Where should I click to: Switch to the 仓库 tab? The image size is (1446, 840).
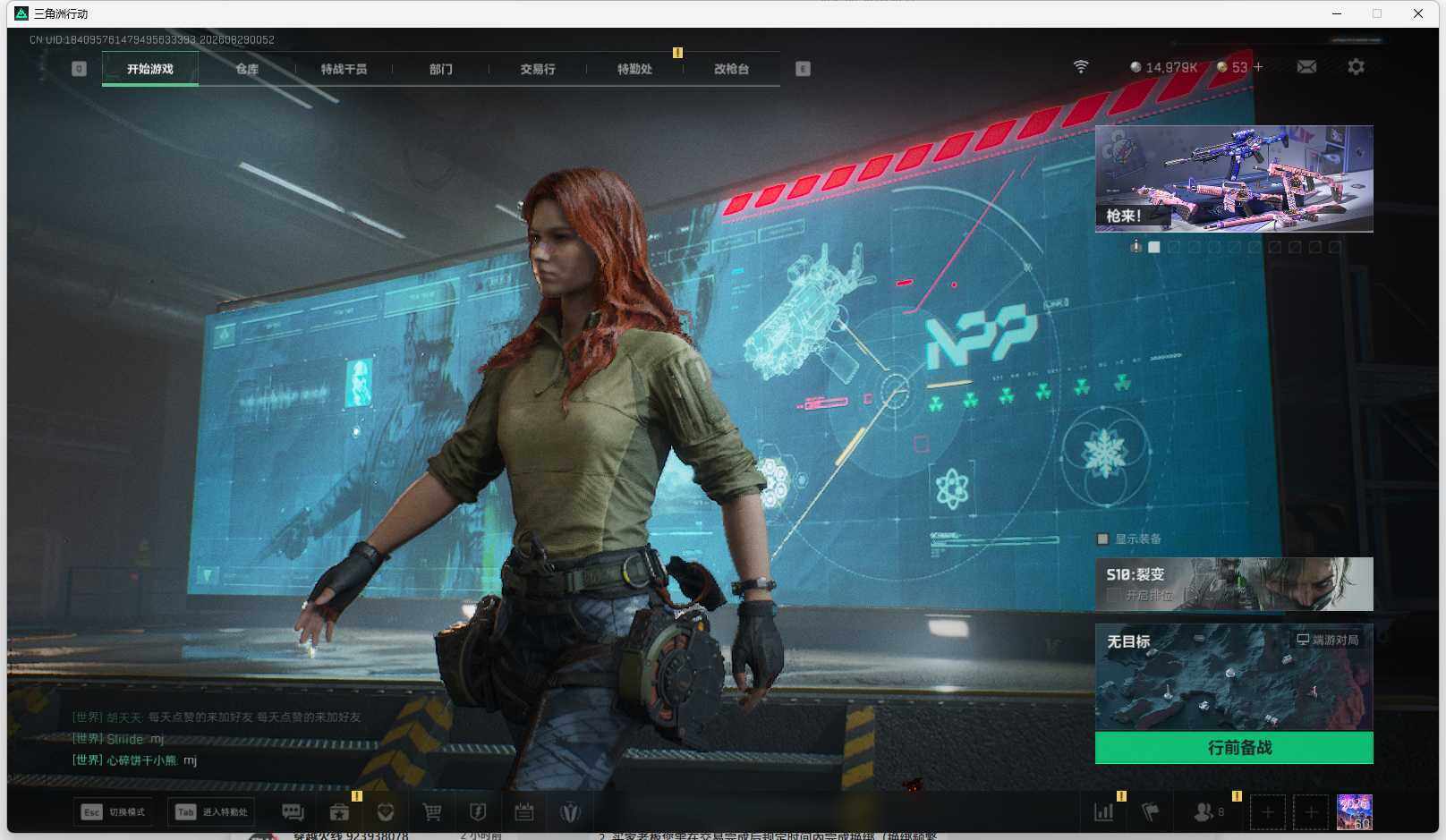click(x=247, y=69)
